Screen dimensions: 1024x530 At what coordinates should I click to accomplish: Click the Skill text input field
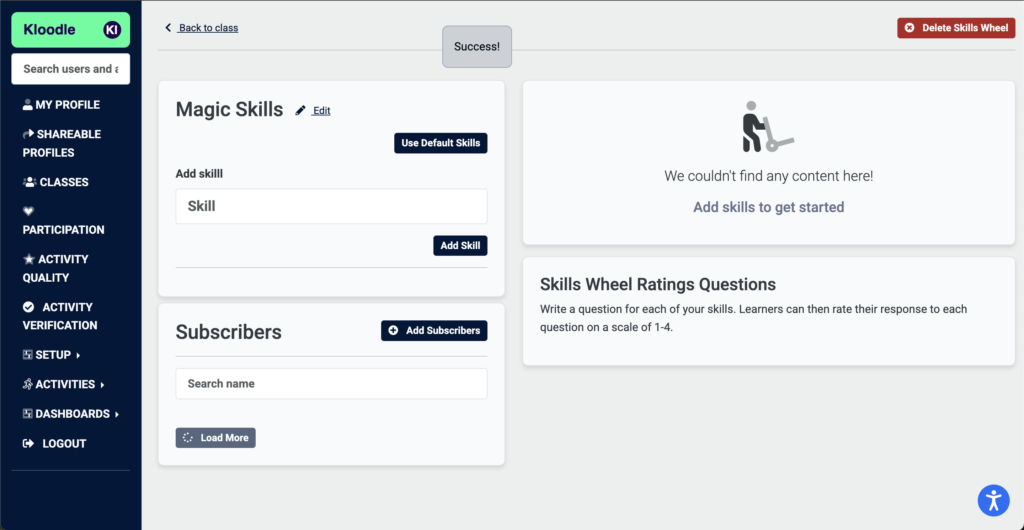coord(331,206)
